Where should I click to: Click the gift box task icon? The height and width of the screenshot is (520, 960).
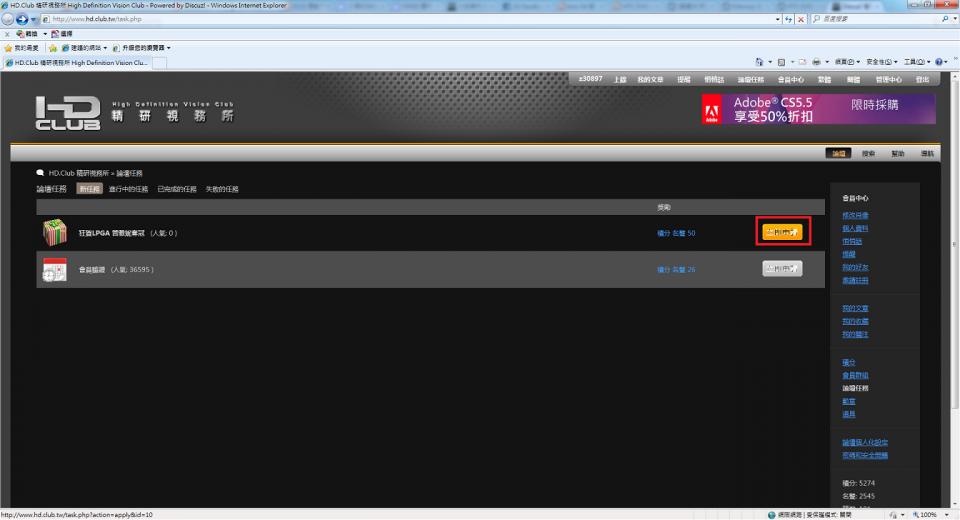[x=54, y=233]
